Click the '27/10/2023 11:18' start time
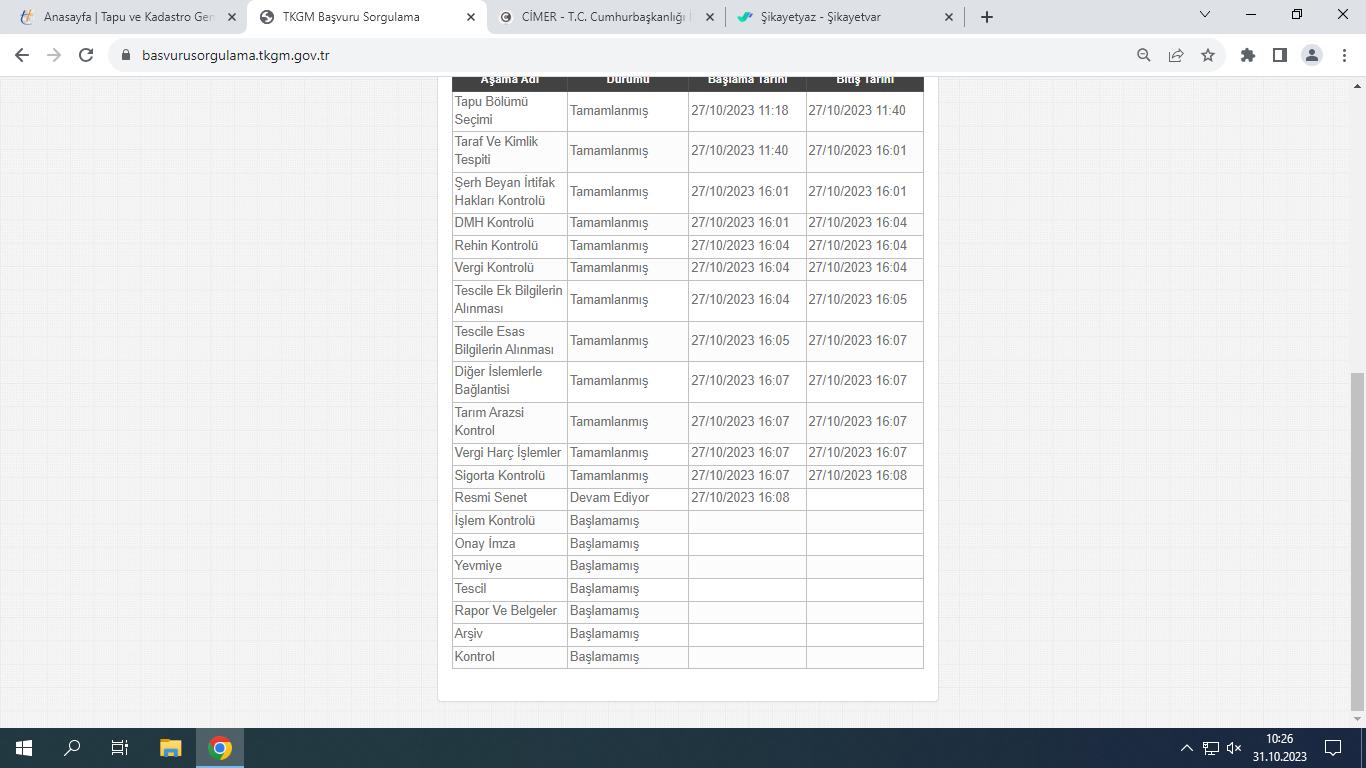Viewport: 1366px width, 768px height. pyautogui.click(x=740, y=111)
